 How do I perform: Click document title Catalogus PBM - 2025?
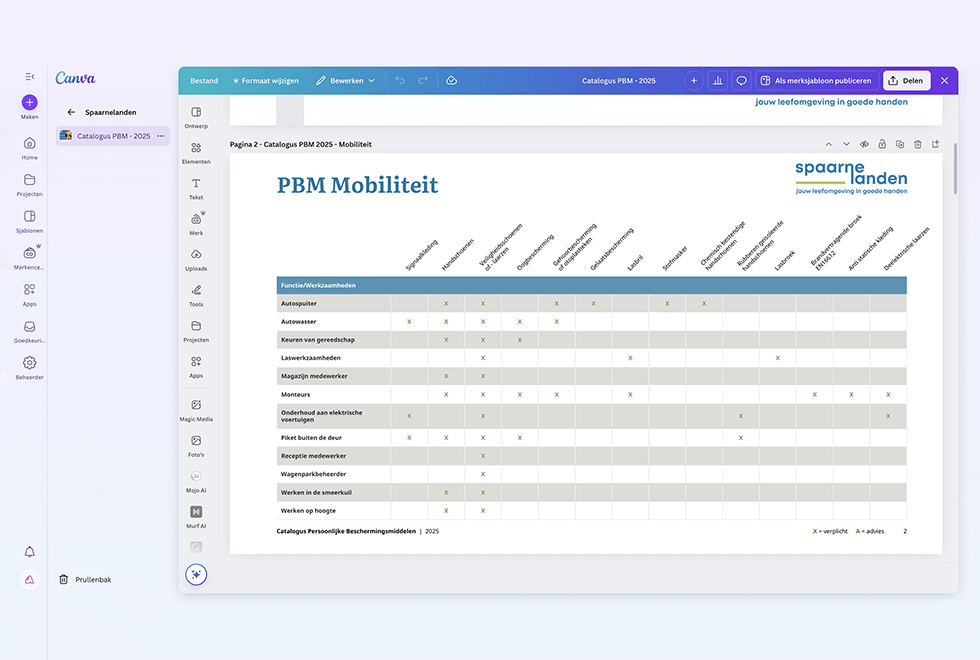pos(619,81)
